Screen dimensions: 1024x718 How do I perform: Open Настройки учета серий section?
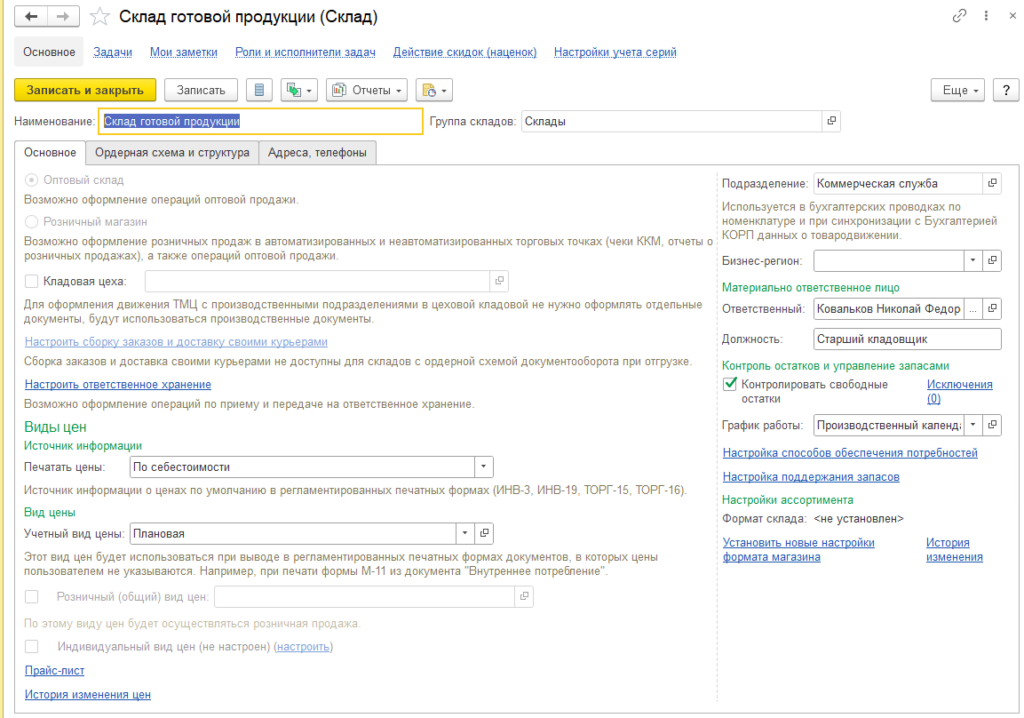[x=615, y=52]
